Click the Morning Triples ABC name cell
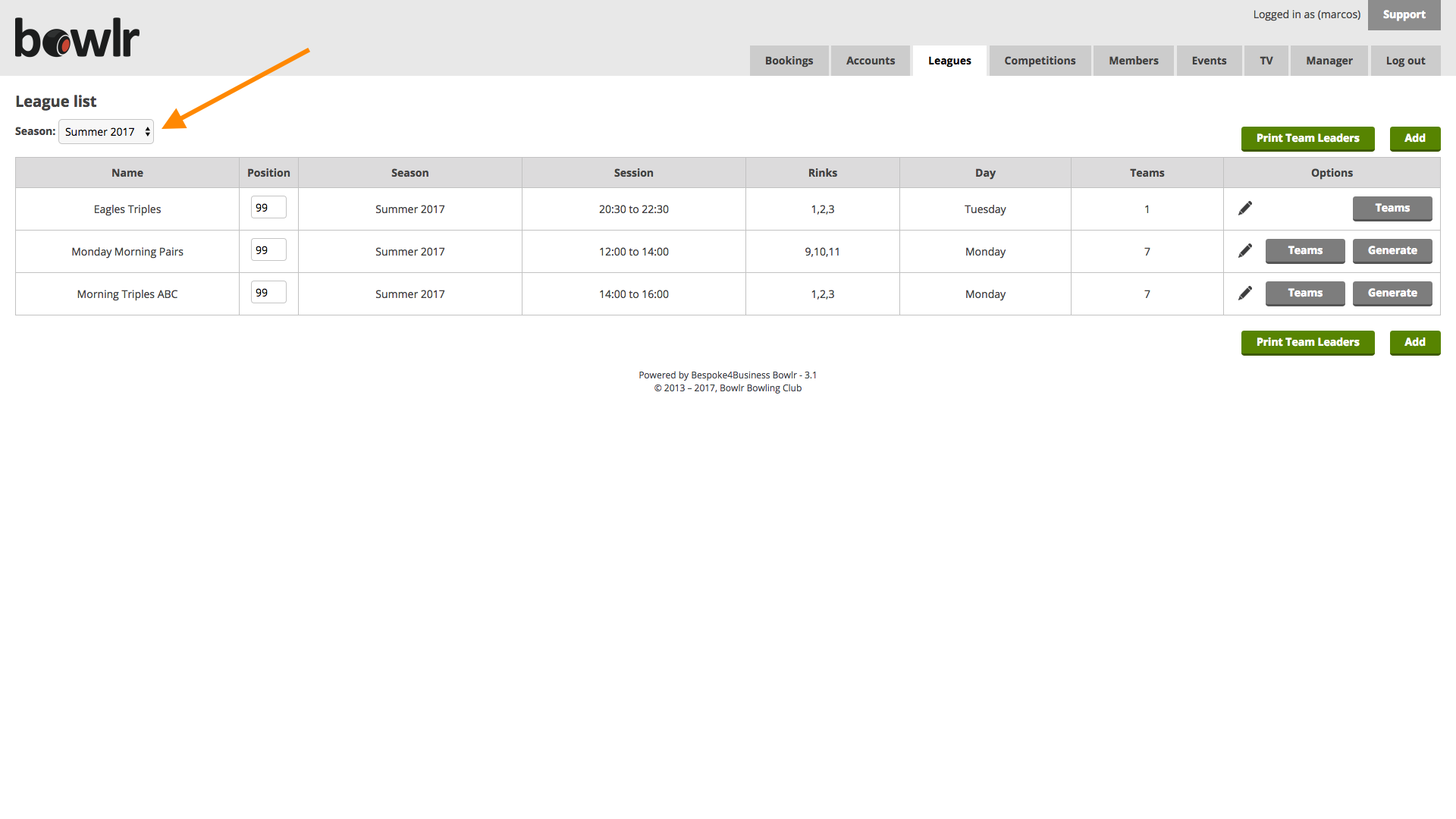 click(x=127, y=294)
